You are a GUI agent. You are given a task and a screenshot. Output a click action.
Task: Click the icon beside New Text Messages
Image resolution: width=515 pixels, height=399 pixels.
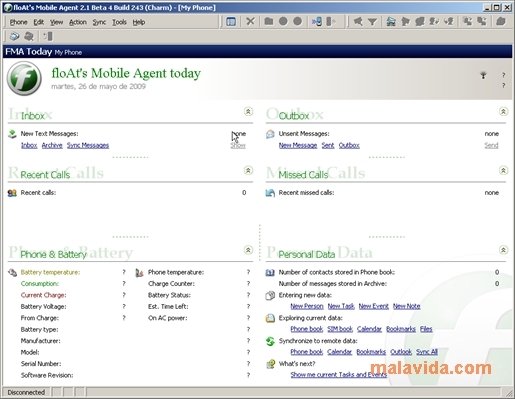tap(12, 134)
